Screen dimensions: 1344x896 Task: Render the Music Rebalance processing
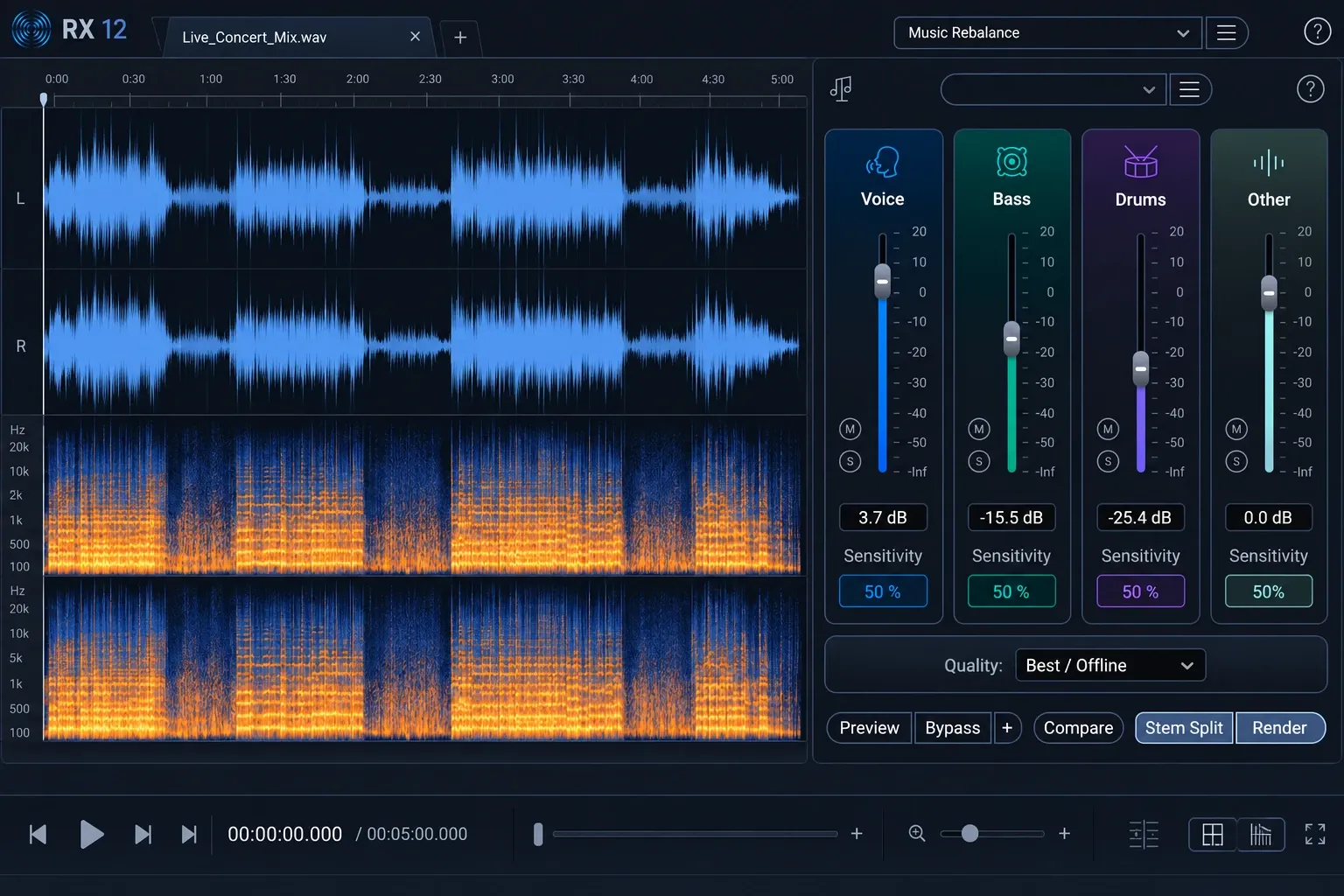[x=1280, y=728]
